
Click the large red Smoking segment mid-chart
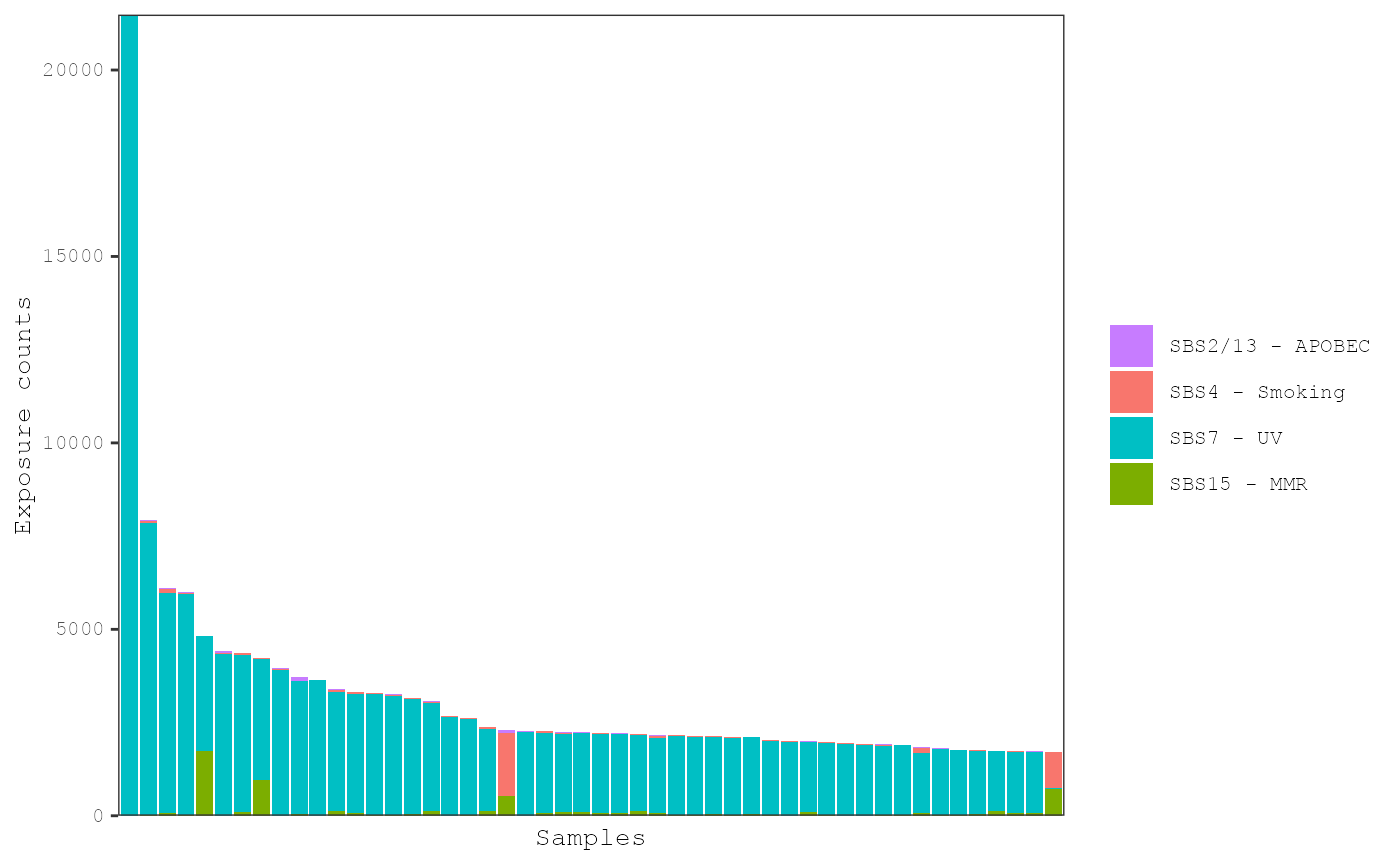pyautogui.click(x=506, y=765)
